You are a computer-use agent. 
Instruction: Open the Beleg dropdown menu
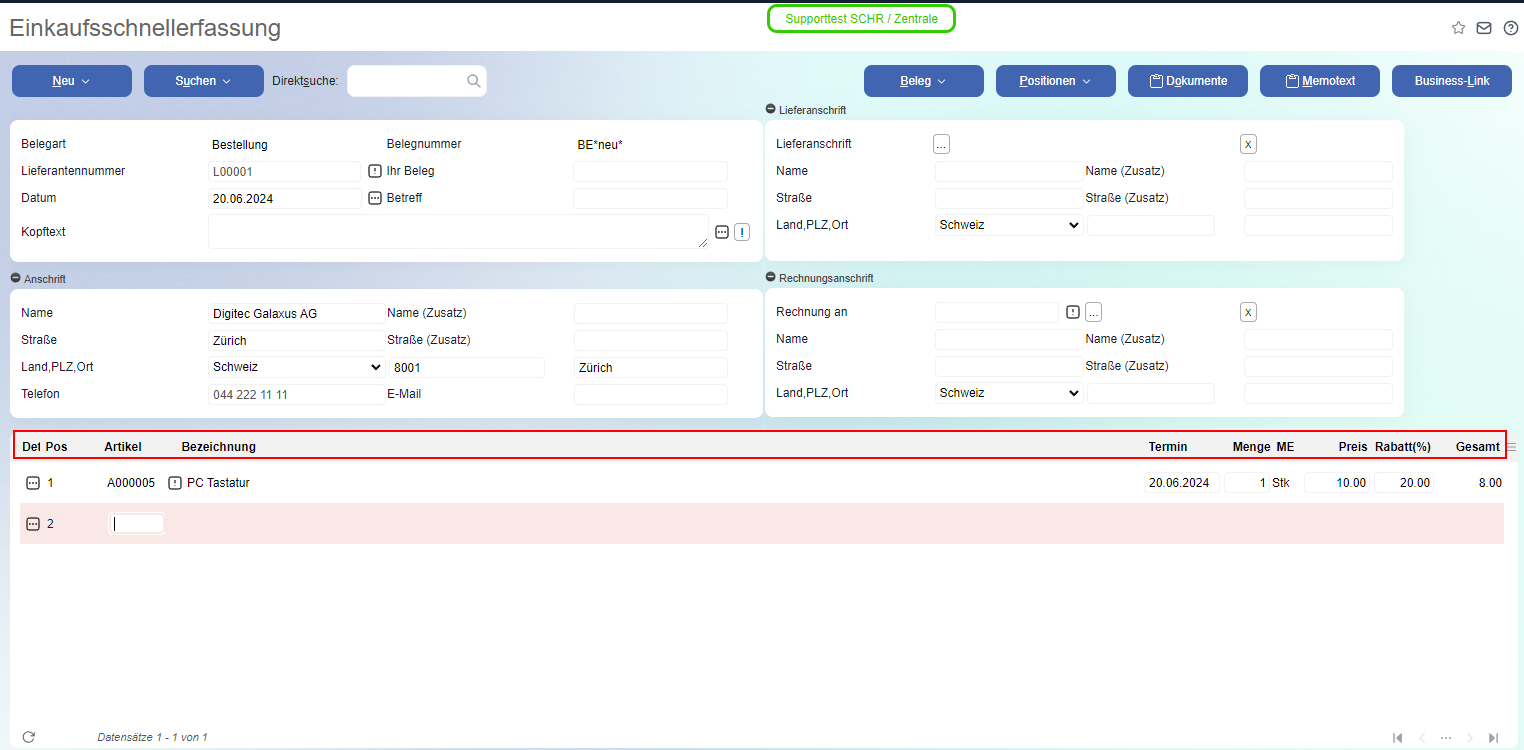point(924,81)
